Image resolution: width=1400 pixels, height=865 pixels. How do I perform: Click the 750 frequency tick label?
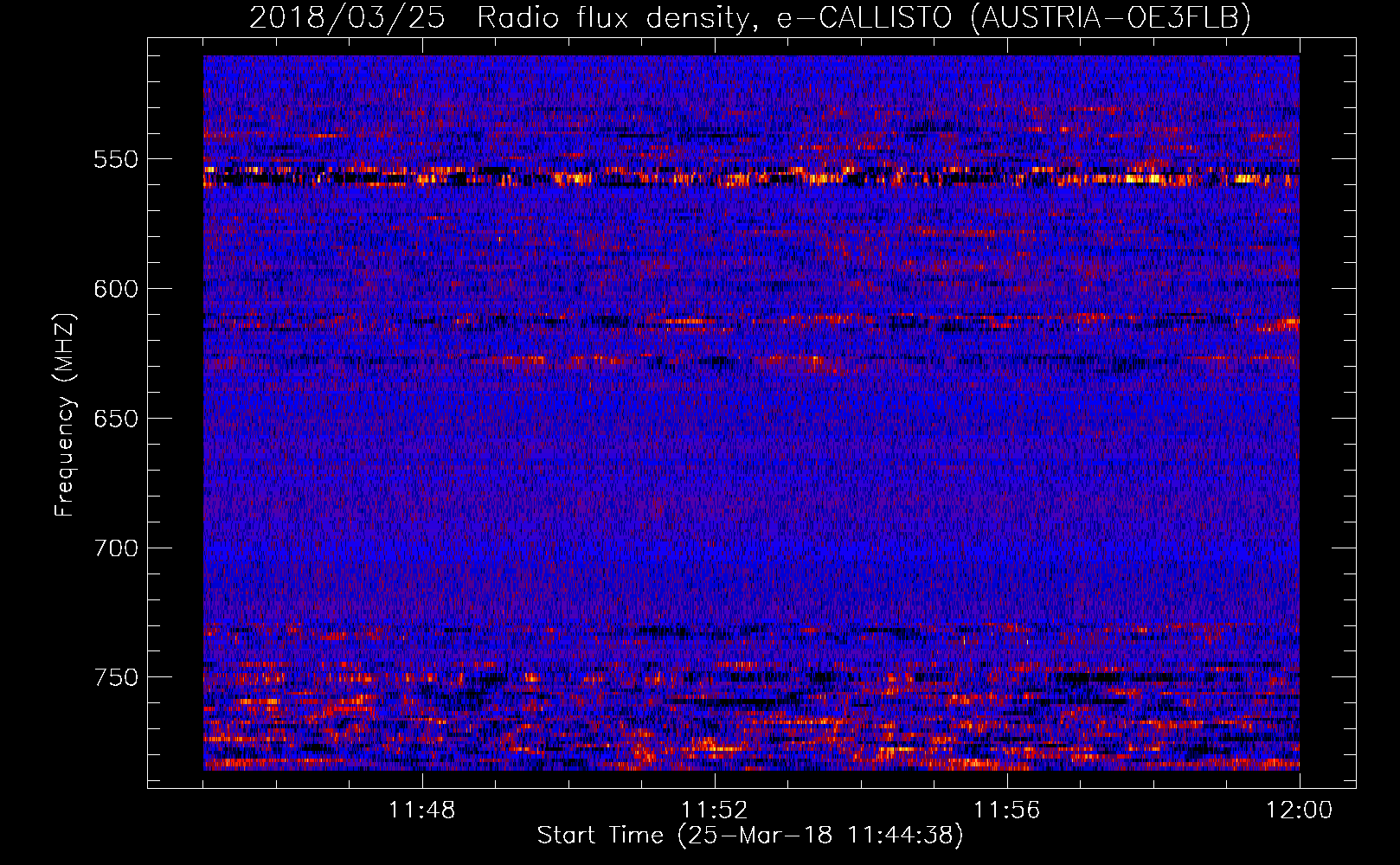click(x=116, y=677)
